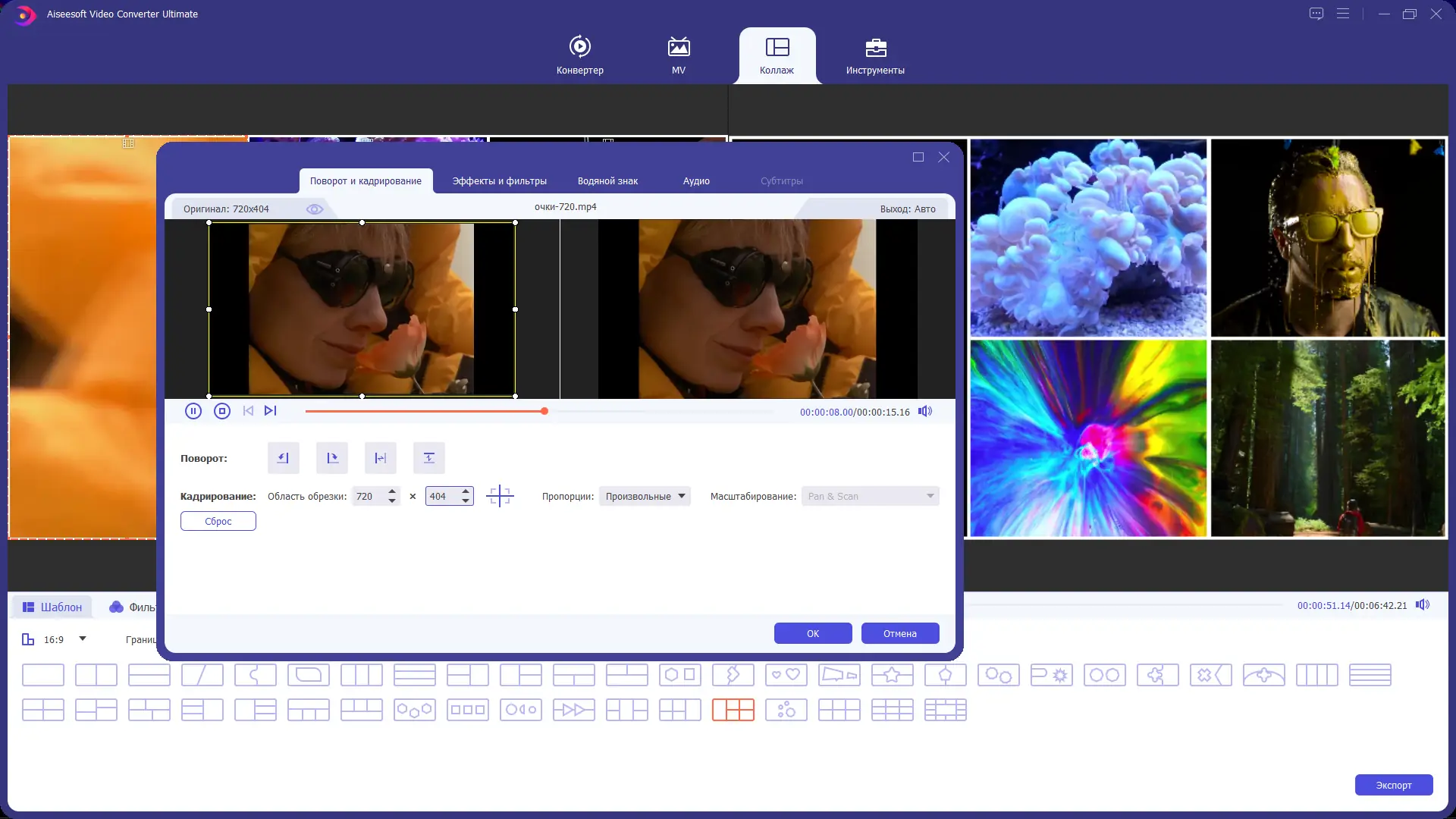Center the crop area with the crosshair icon
Viewport: 1456px width, 819px height.
pyautogui.click(x=500, y=496)
